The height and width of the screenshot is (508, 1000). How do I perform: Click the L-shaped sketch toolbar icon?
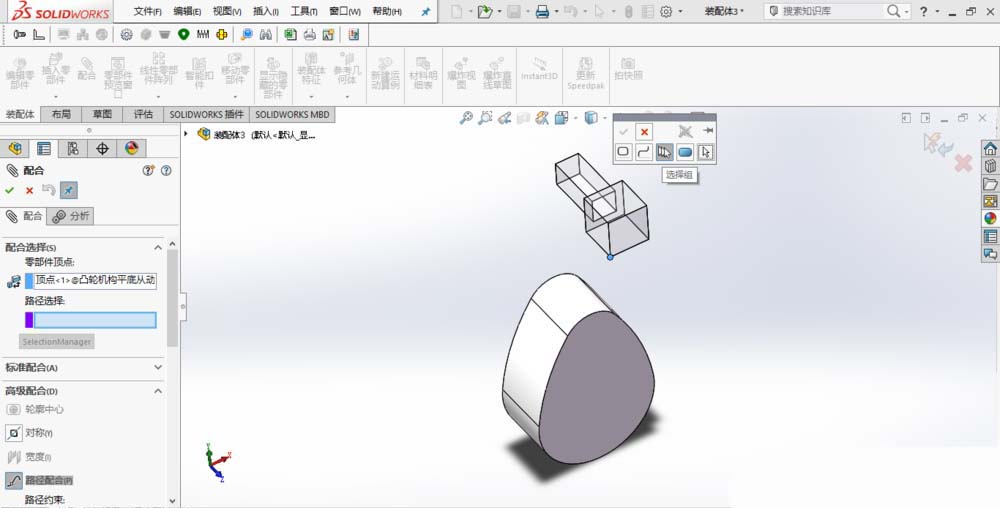(x=39, y=34)
